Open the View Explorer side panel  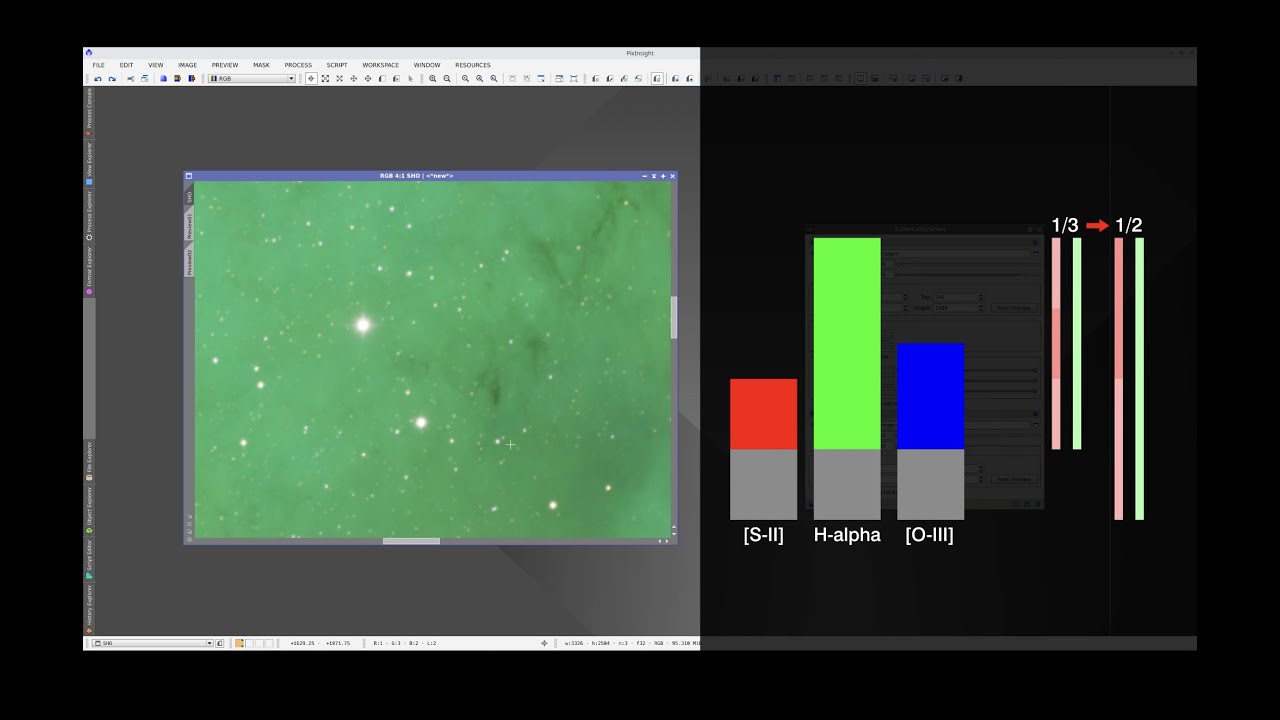click(89, 163)
